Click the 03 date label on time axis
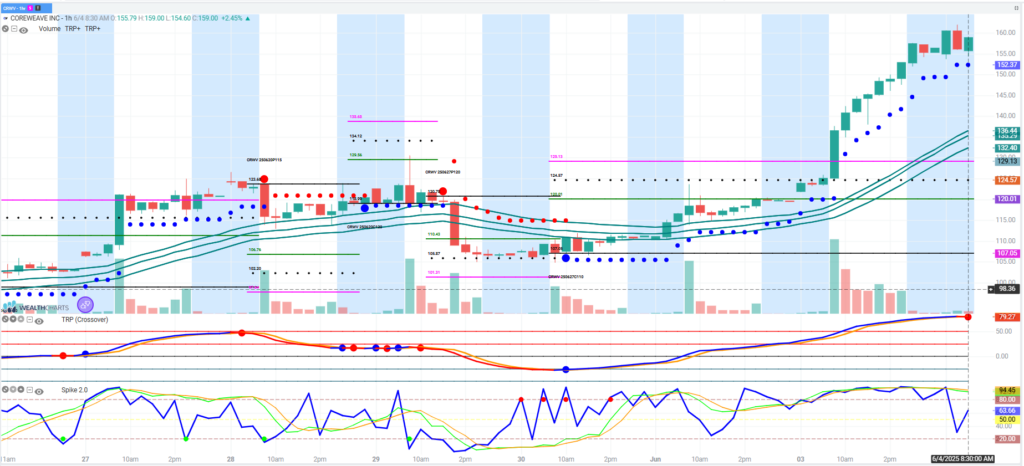Viewport: 1024px width, 466px height. (x=801, y=459)
